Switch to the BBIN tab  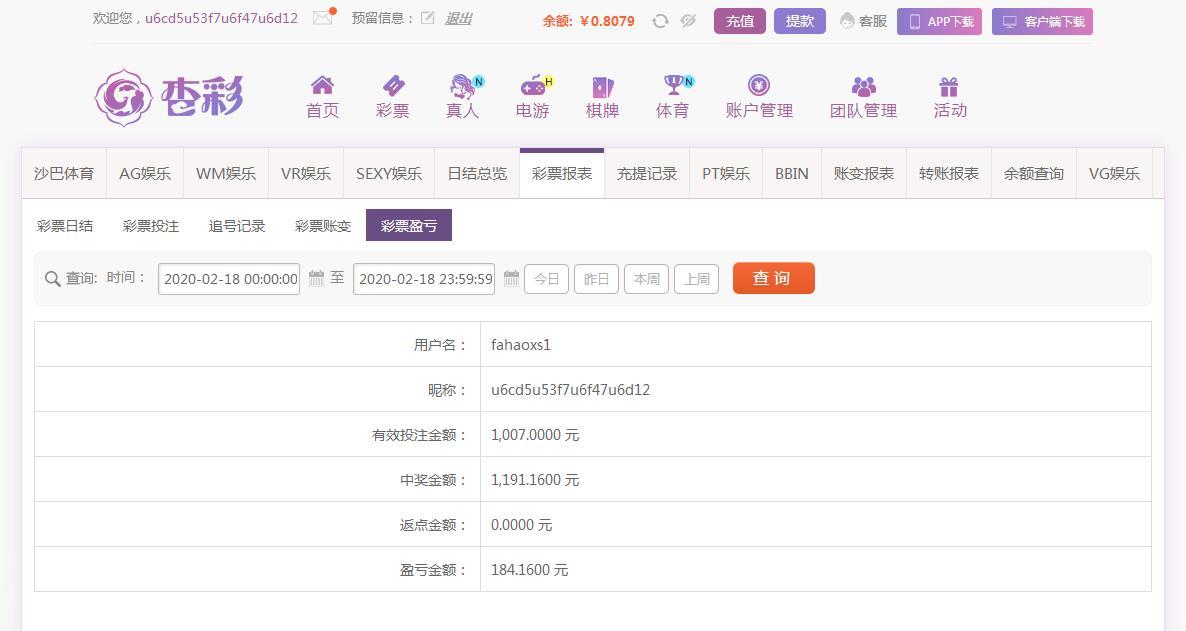[x=792, y=174]
